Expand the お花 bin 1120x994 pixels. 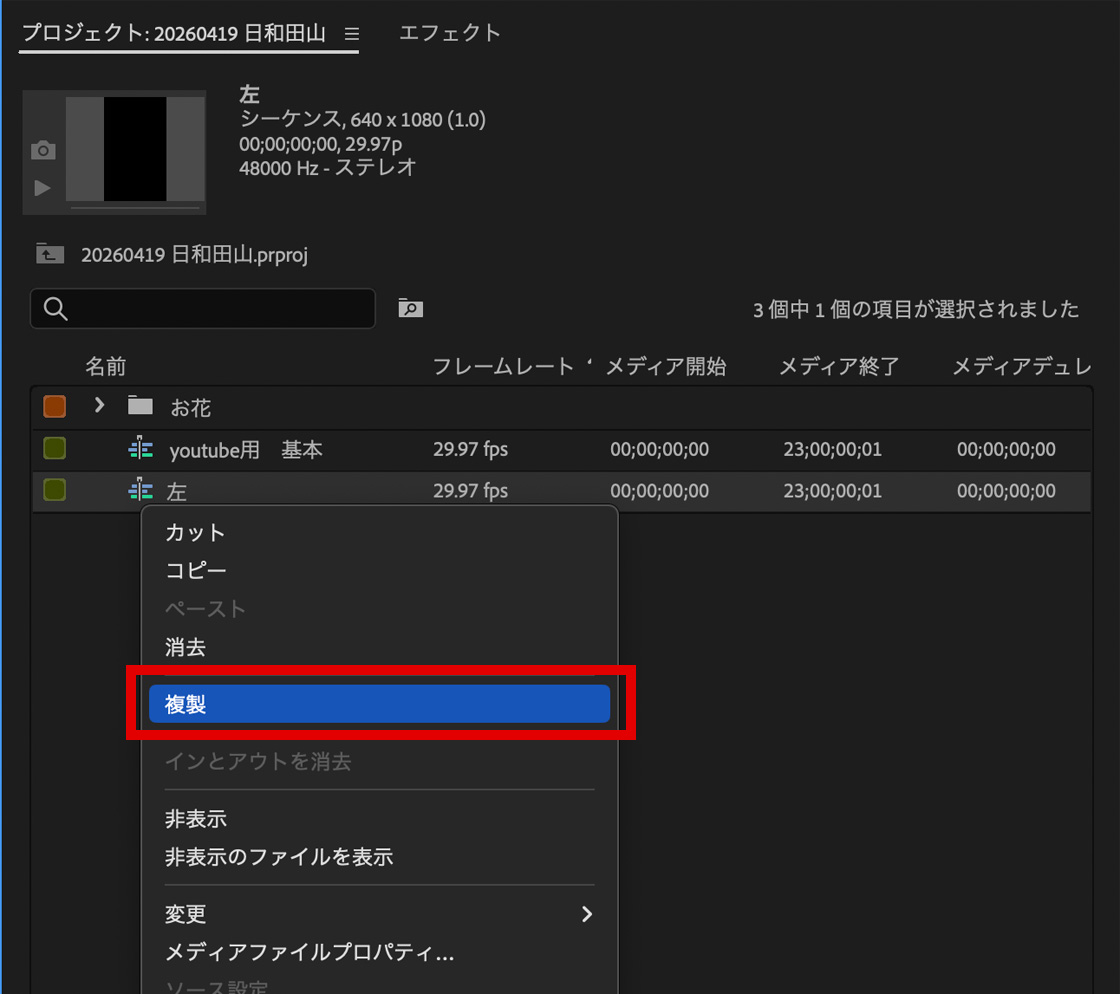tap(99, 406)
